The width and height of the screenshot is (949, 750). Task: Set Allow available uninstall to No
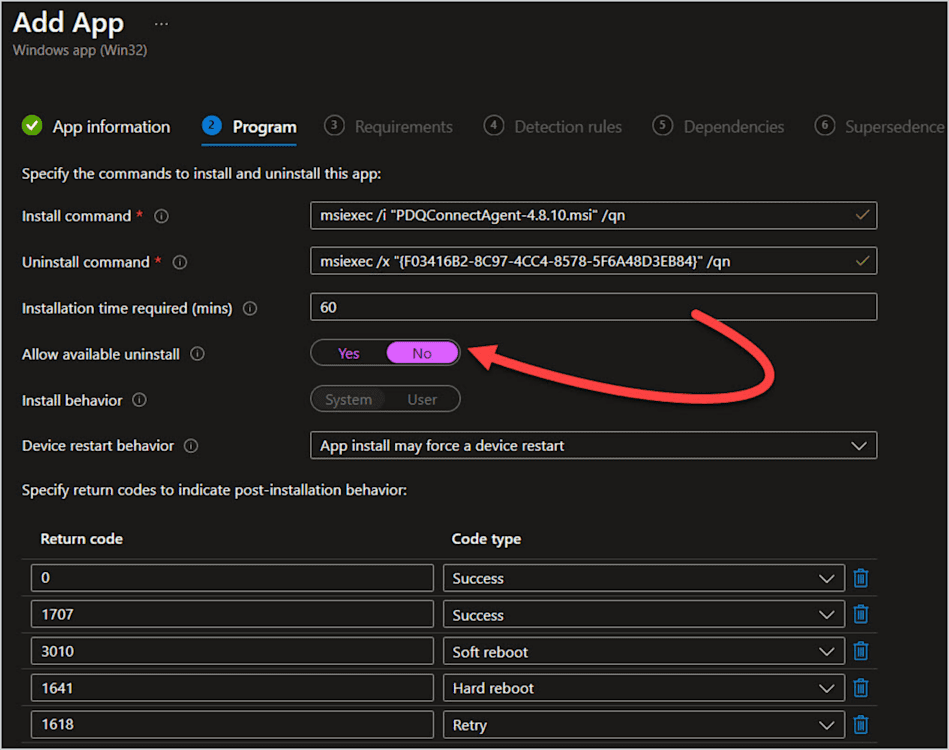[x=422, y=354]
